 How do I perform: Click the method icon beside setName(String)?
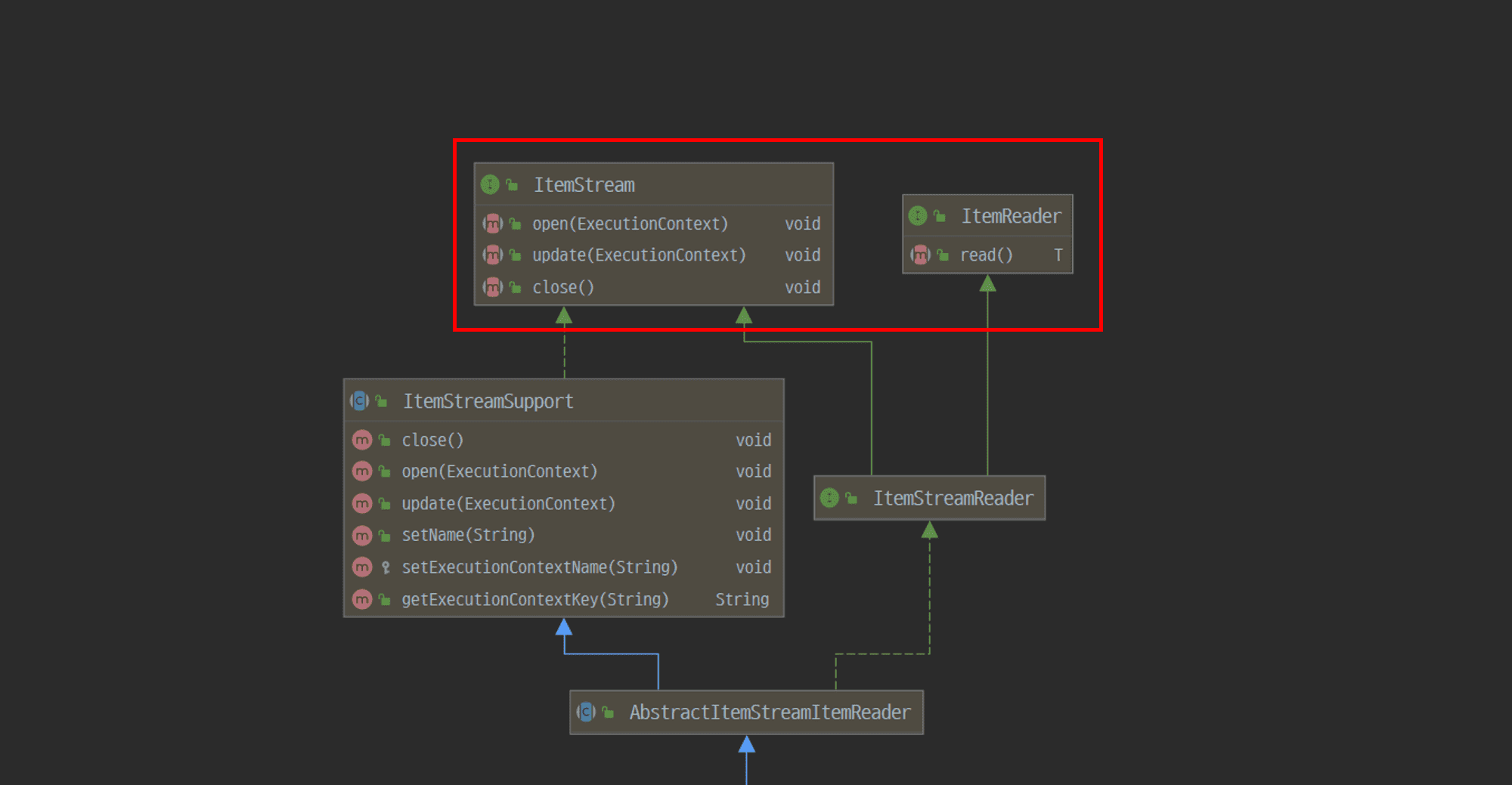362,535
